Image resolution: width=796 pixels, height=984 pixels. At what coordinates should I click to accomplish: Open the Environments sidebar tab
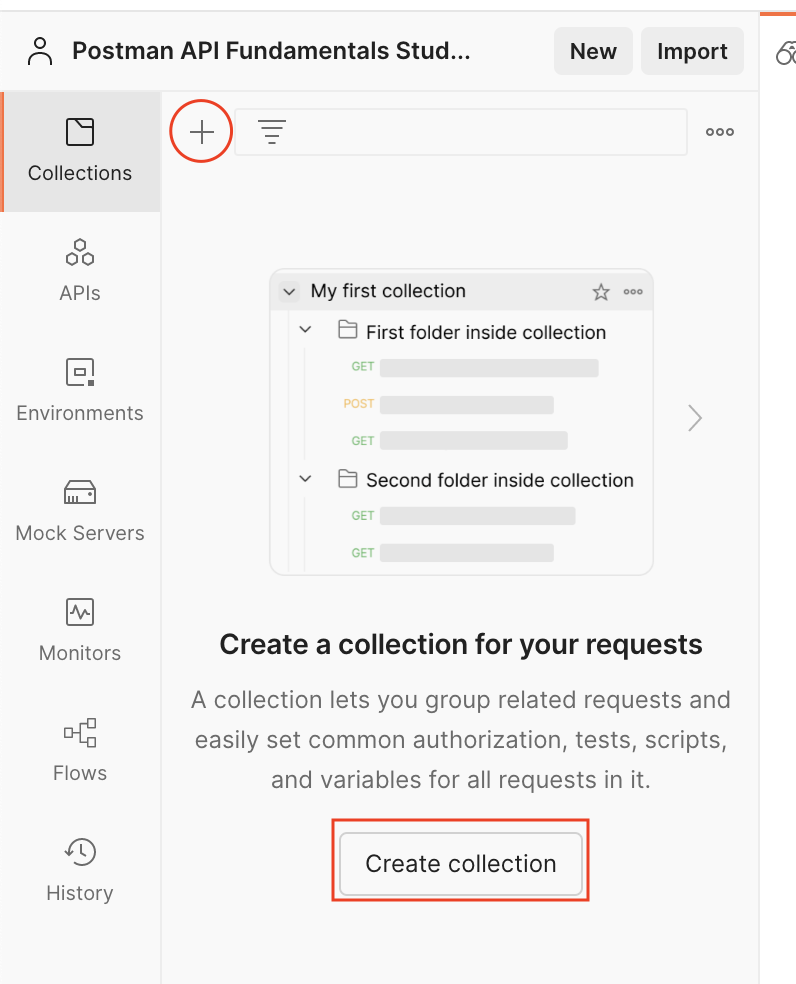(x=80, y=391)
